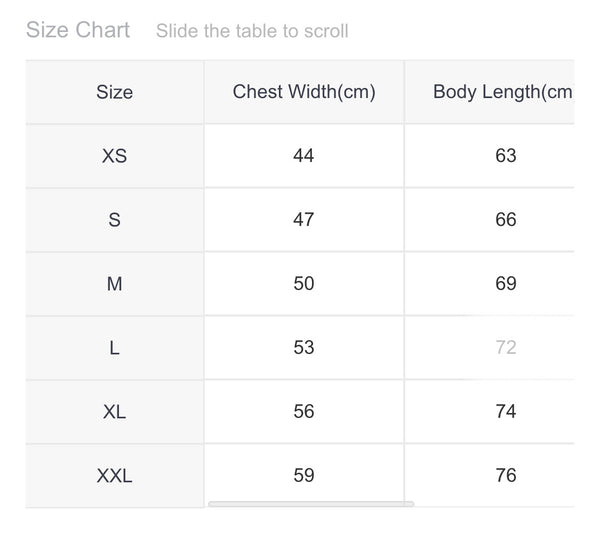Select chest width value 50
This screenshot has width=600, height=534.
(x=304, y=284)
